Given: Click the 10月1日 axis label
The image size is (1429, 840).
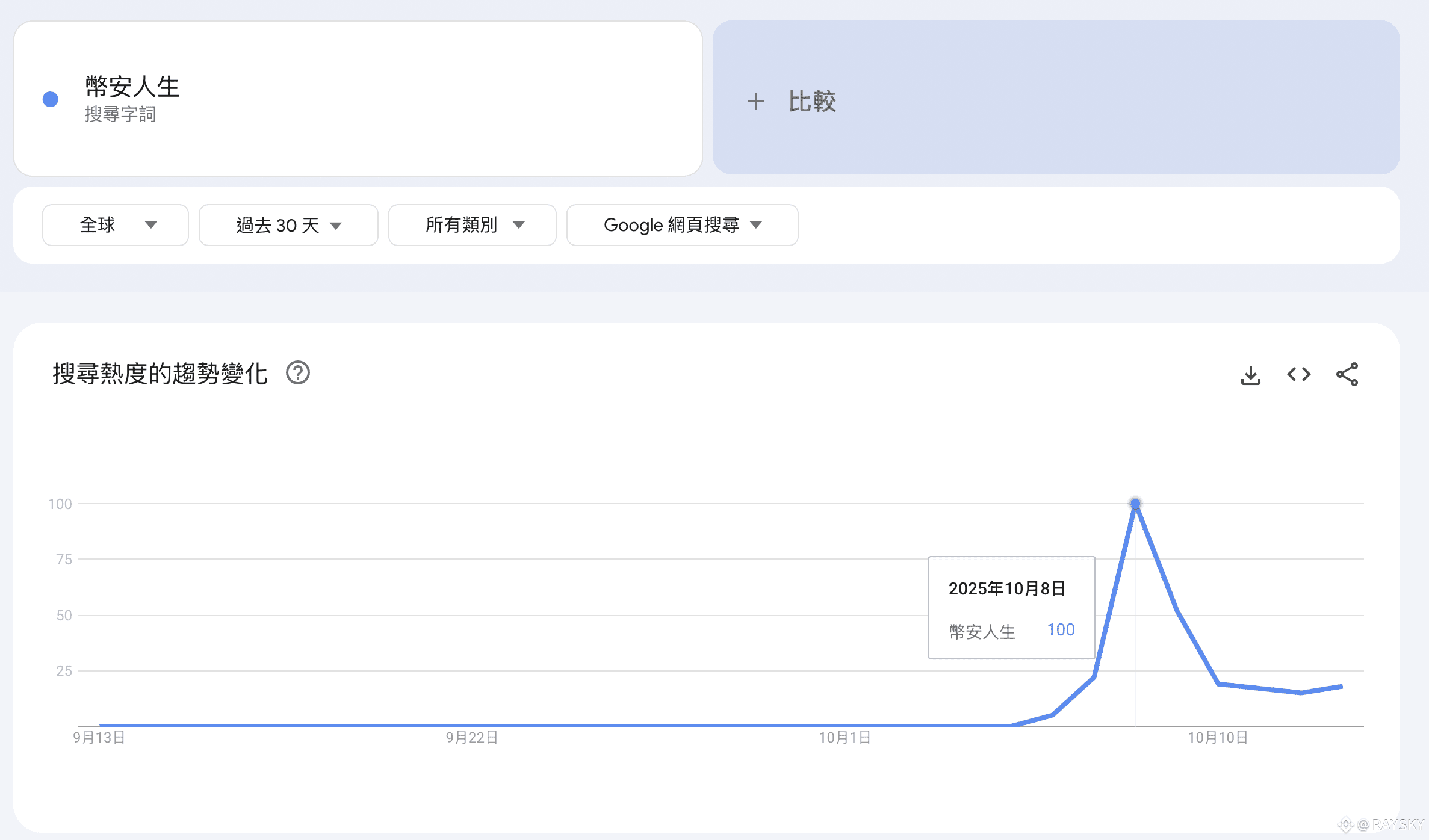Looking at the screenshot, I should tap(845, 738).
